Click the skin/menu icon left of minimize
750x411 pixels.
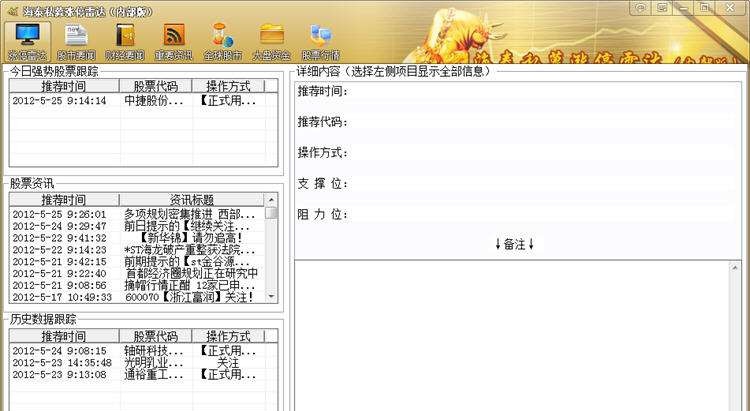[x=662, y=7]
